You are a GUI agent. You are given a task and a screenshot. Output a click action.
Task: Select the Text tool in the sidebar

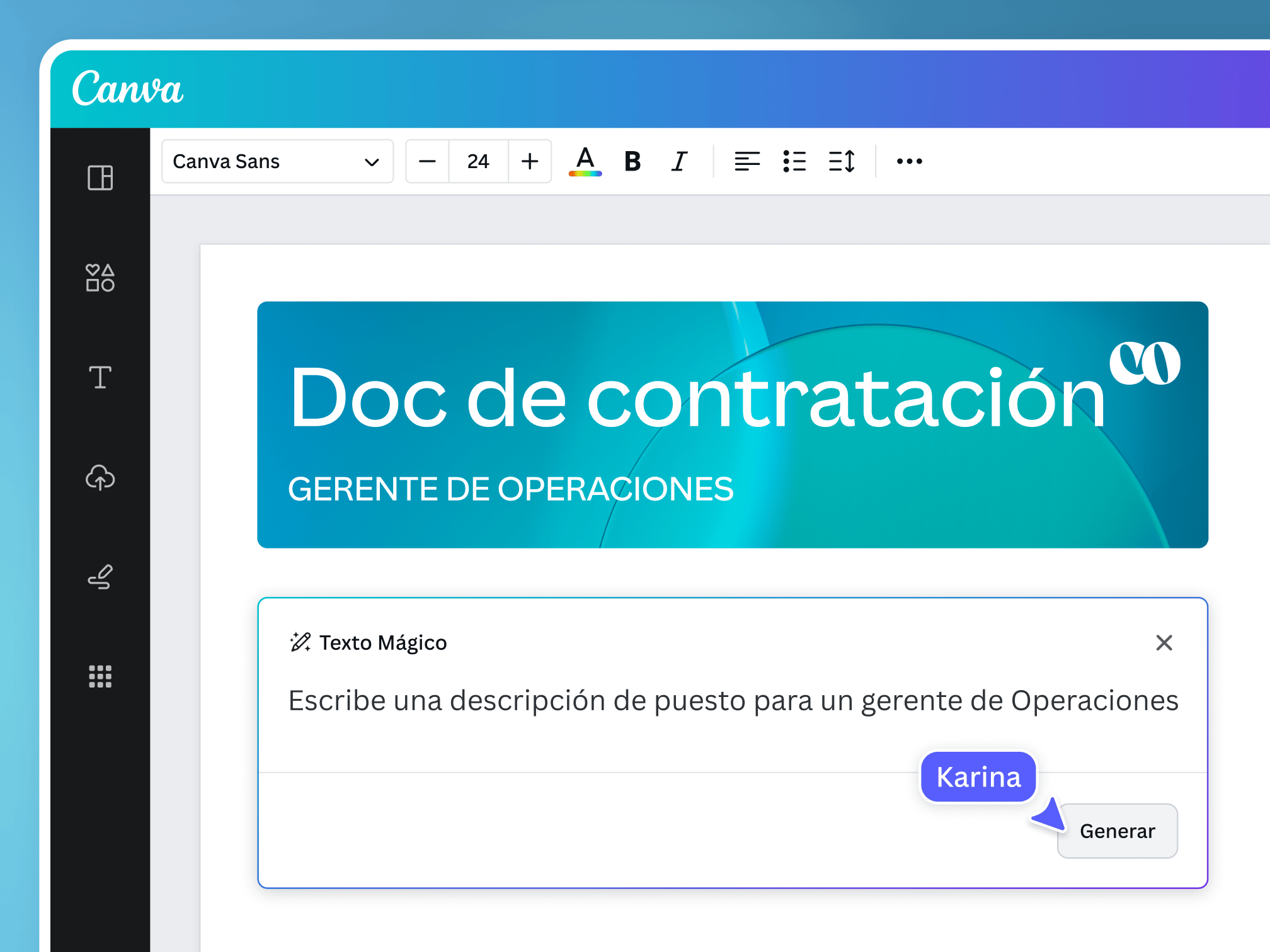tap(100, 378)
